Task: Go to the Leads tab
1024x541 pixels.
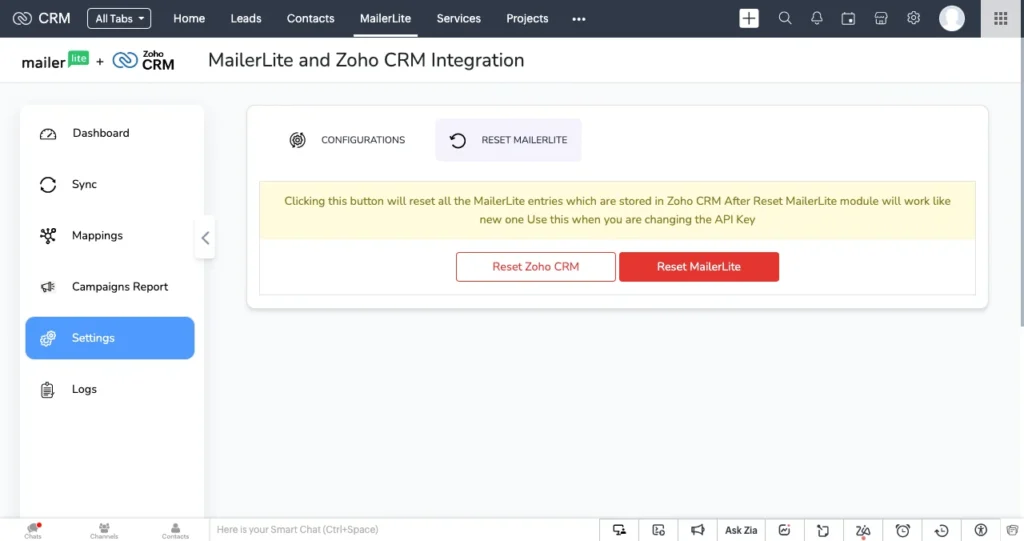Action: 246,18
